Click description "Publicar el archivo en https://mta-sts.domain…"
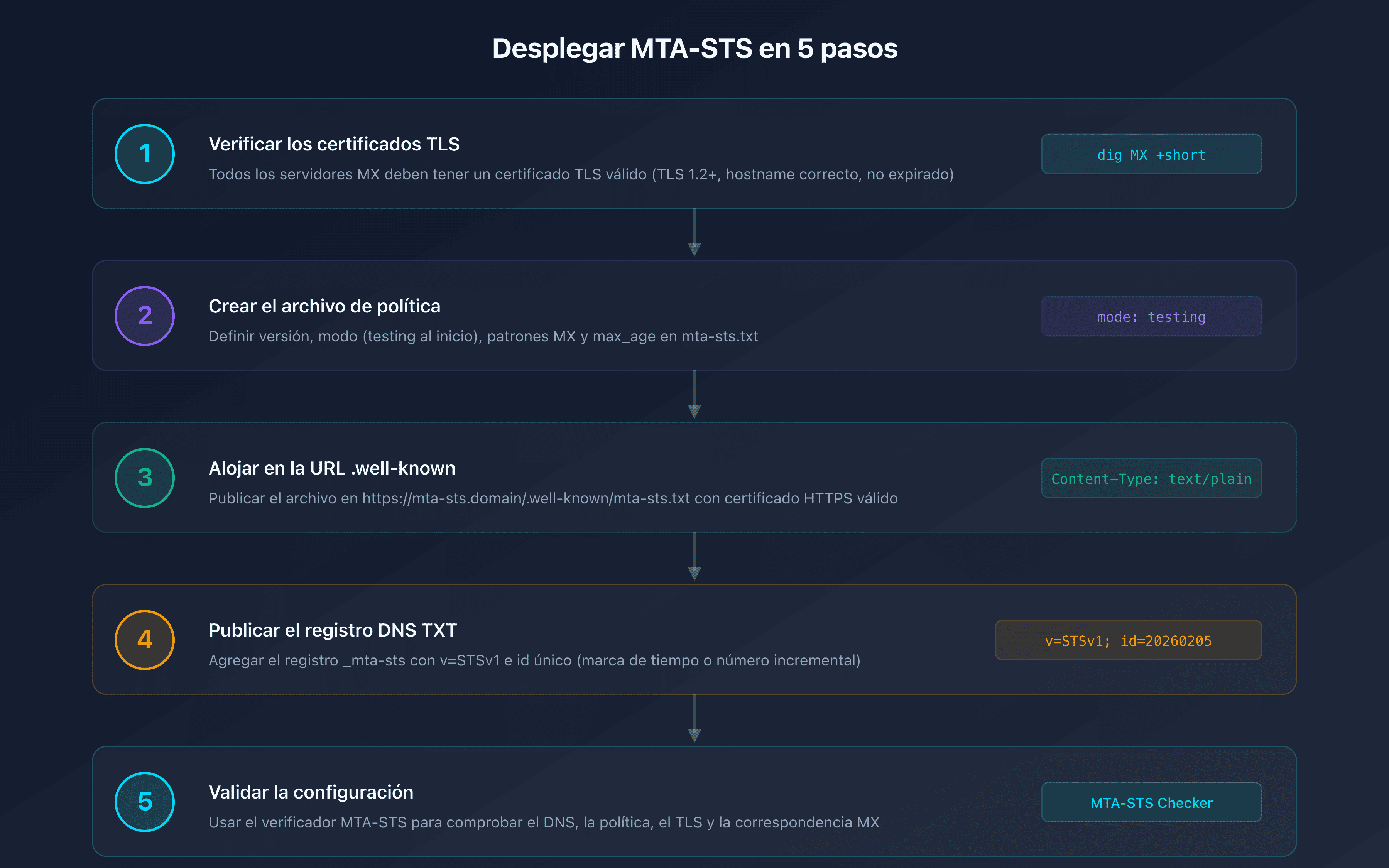This screenshot has height=868, width=1389. (553, 498)
